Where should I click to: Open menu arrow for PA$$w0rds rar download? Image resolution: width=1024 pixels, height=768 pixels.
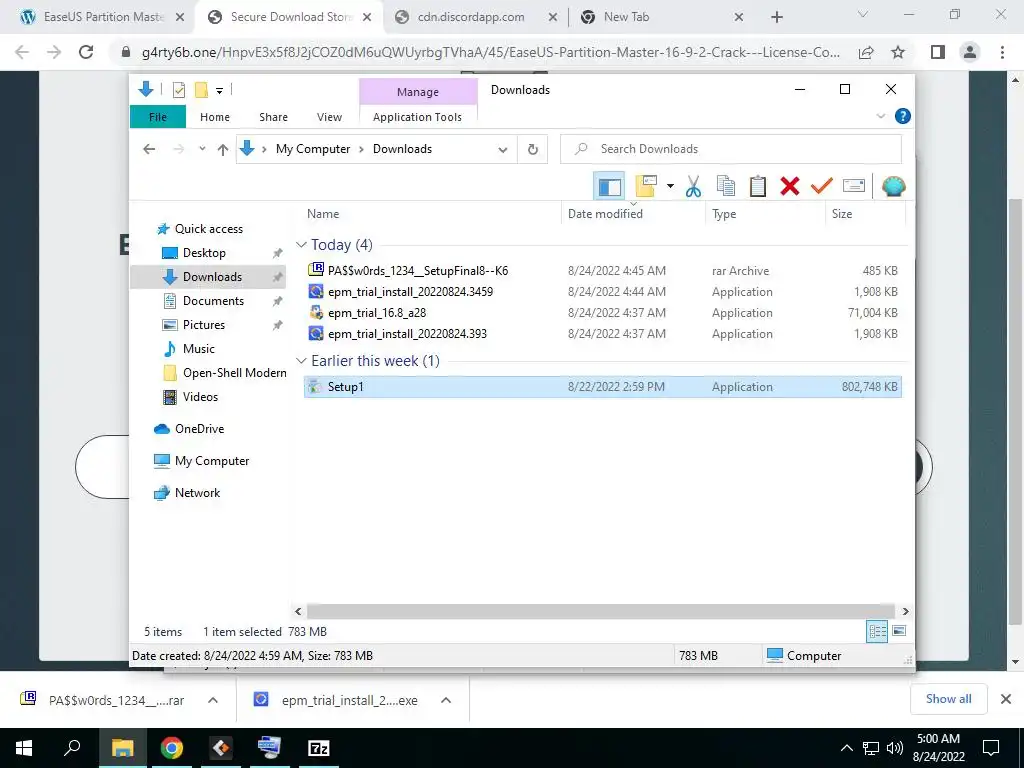click(213, 700)
